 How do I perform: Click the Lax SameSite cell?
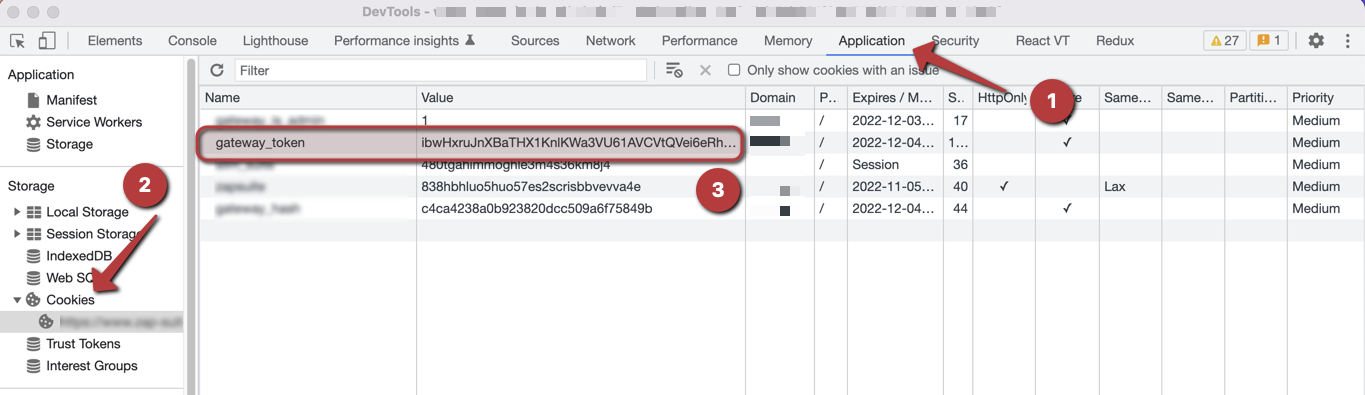coord(1130,187)
